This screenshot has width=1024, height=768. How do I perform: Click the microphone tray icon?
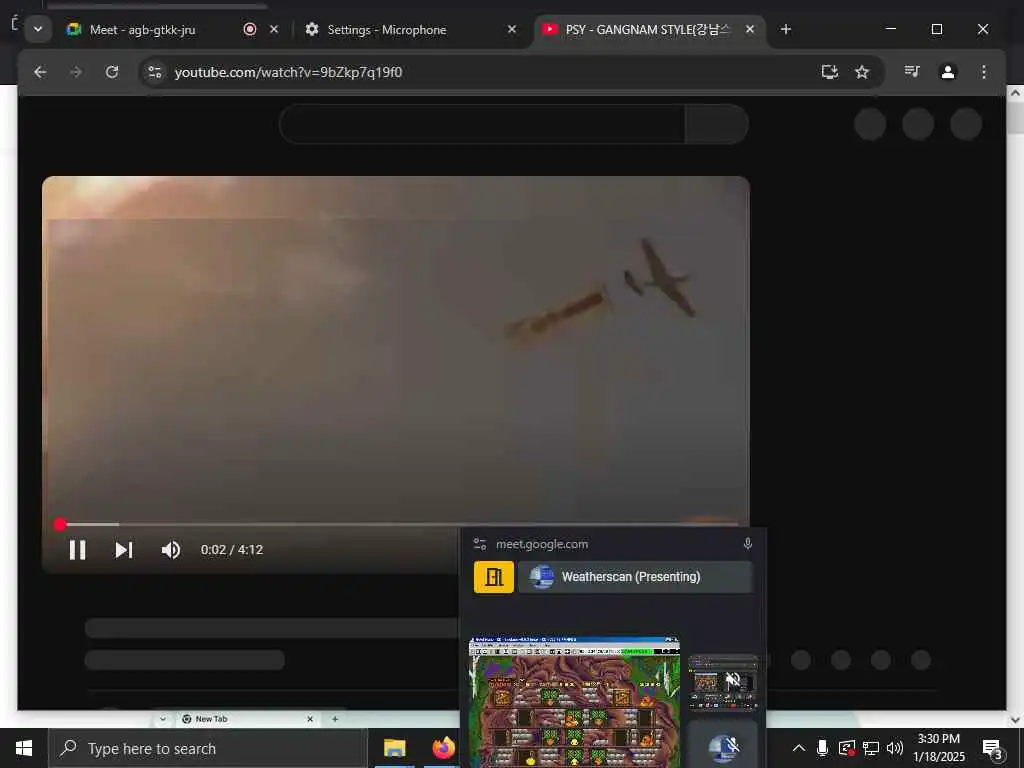[823, 748]
